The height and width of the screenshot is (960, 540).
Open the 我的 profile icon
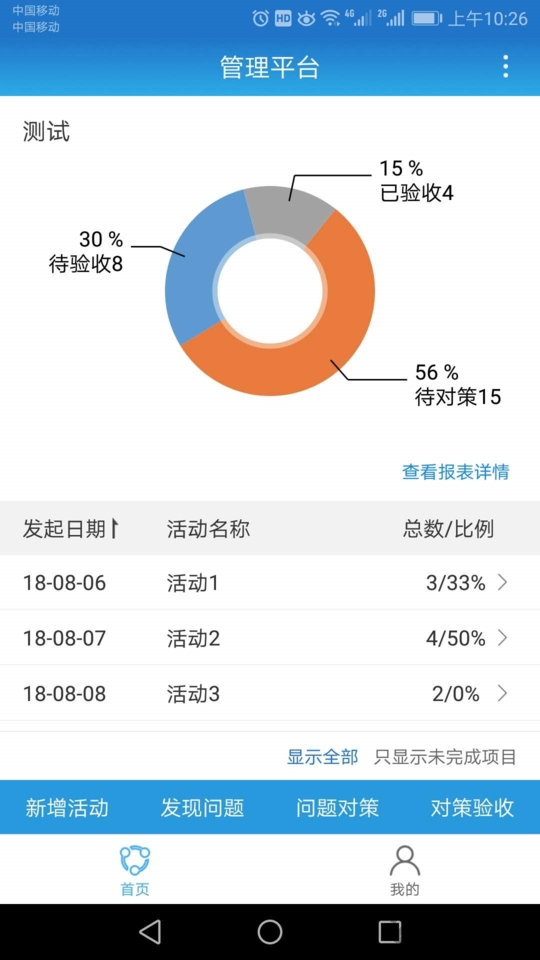tap(405, 861)
